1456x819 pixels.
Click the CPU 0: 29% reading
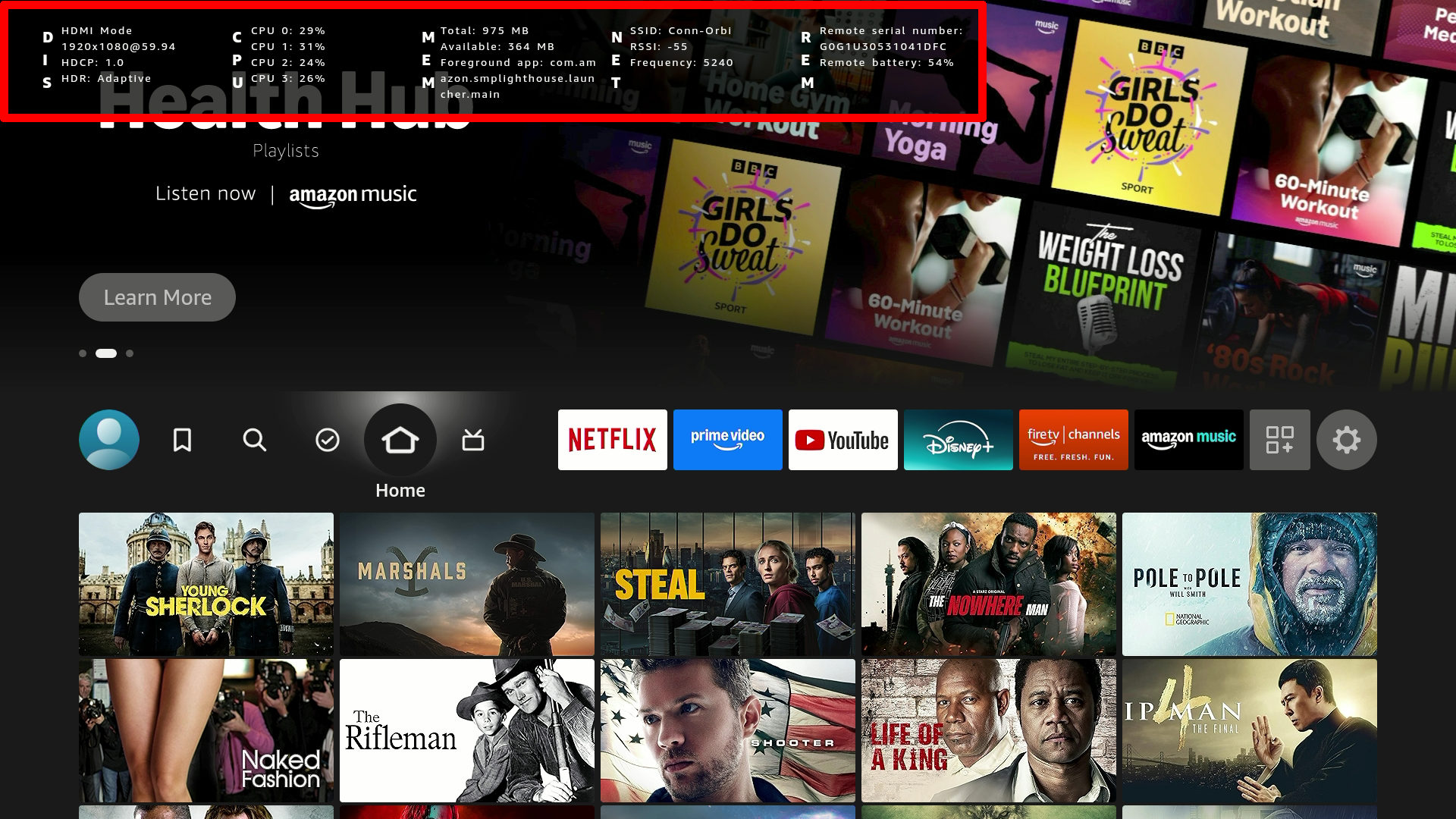point(288,31)
